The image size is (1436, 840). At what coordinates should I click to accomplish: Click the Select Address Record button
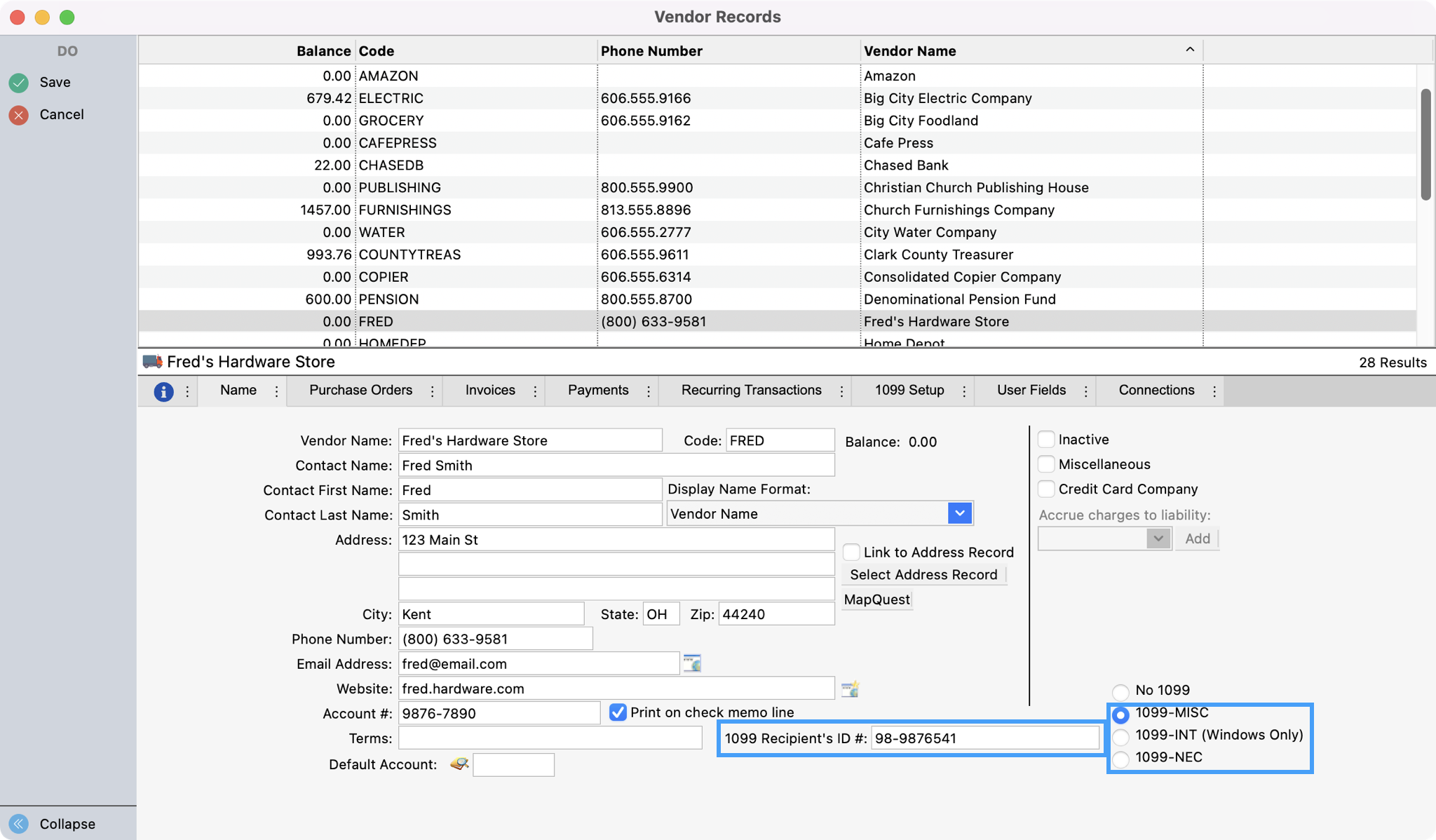(x=923, y=575)
